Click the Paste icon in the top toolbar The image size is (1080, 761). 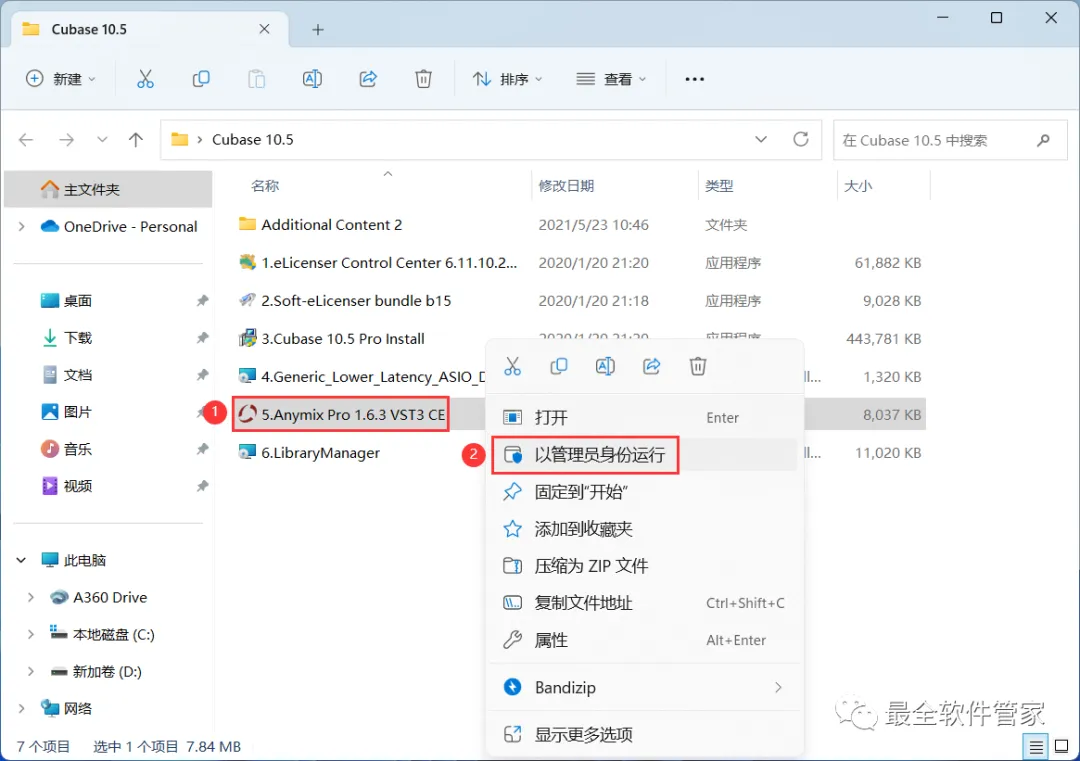pos(256,79)
